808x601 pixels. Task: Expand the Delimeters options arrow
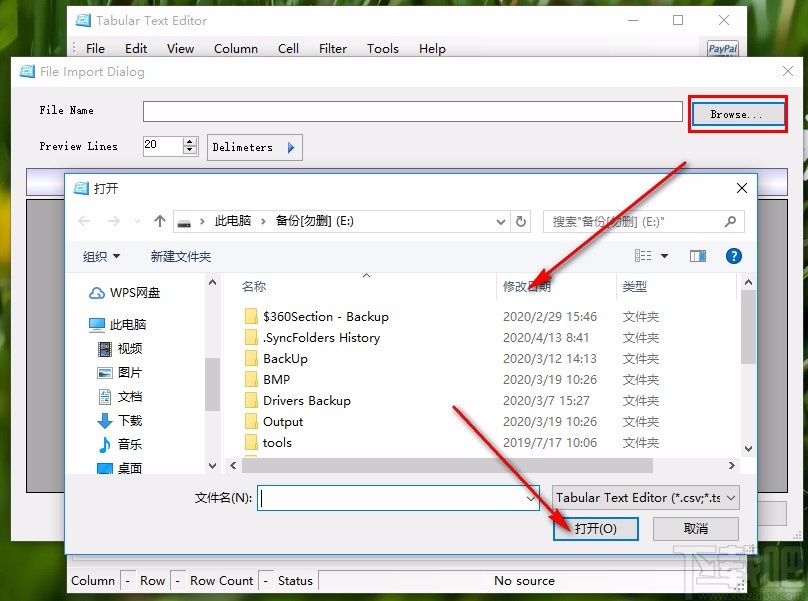(289, 146)
